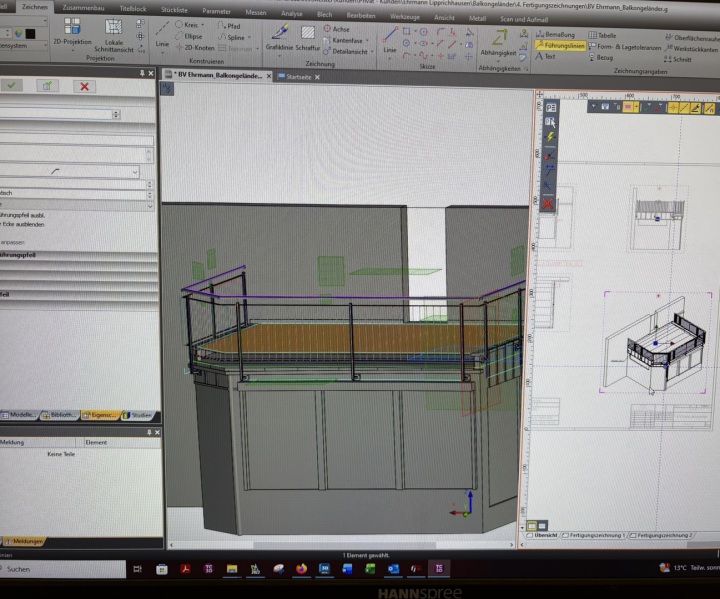Viewport: 720px width, 599px height.
Task: Pin the properties panel
Action: pyautogui.click(x=142, y=73)
